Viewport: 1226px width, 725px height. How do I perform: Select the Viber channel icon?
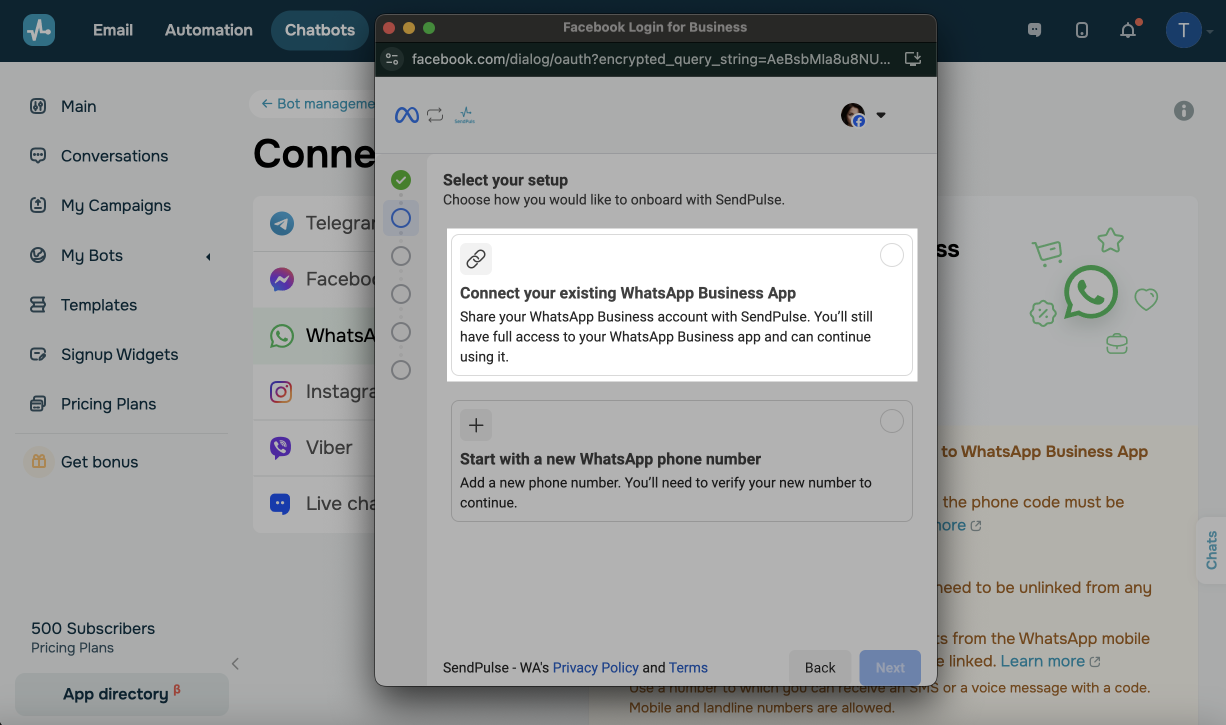[x=282, y=447]
